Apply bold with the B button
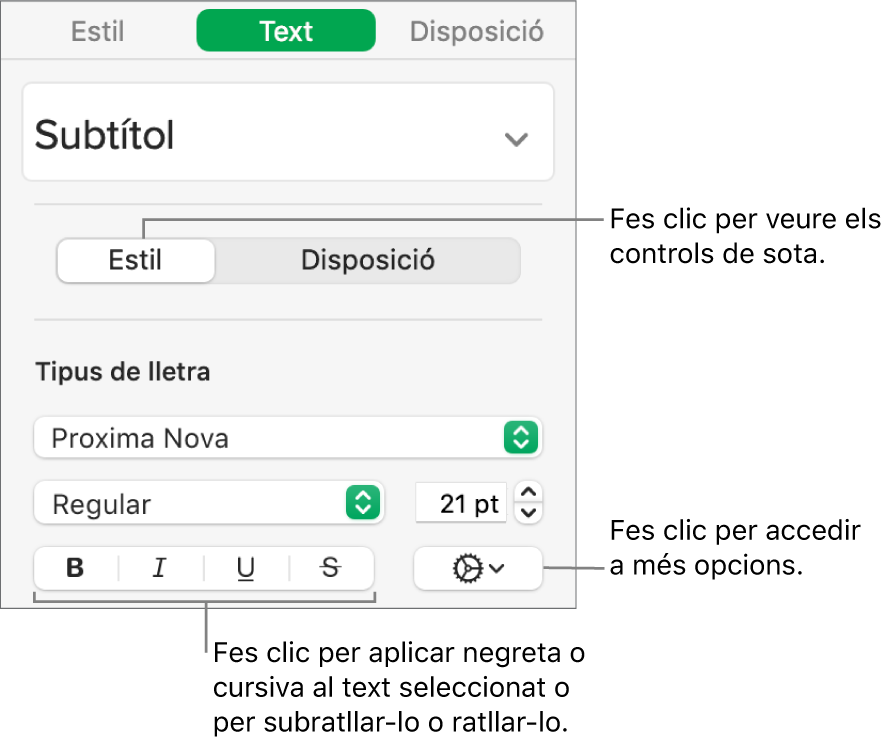The height and width of the screenshot is (750, 894). (76, 568)
